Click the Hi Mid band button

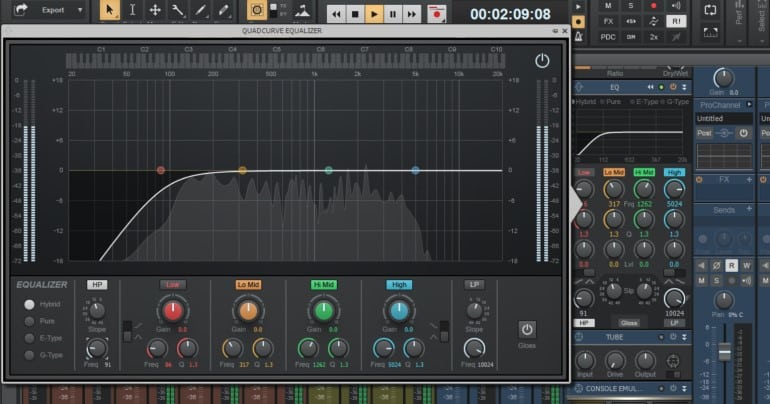tap(323, 285)
